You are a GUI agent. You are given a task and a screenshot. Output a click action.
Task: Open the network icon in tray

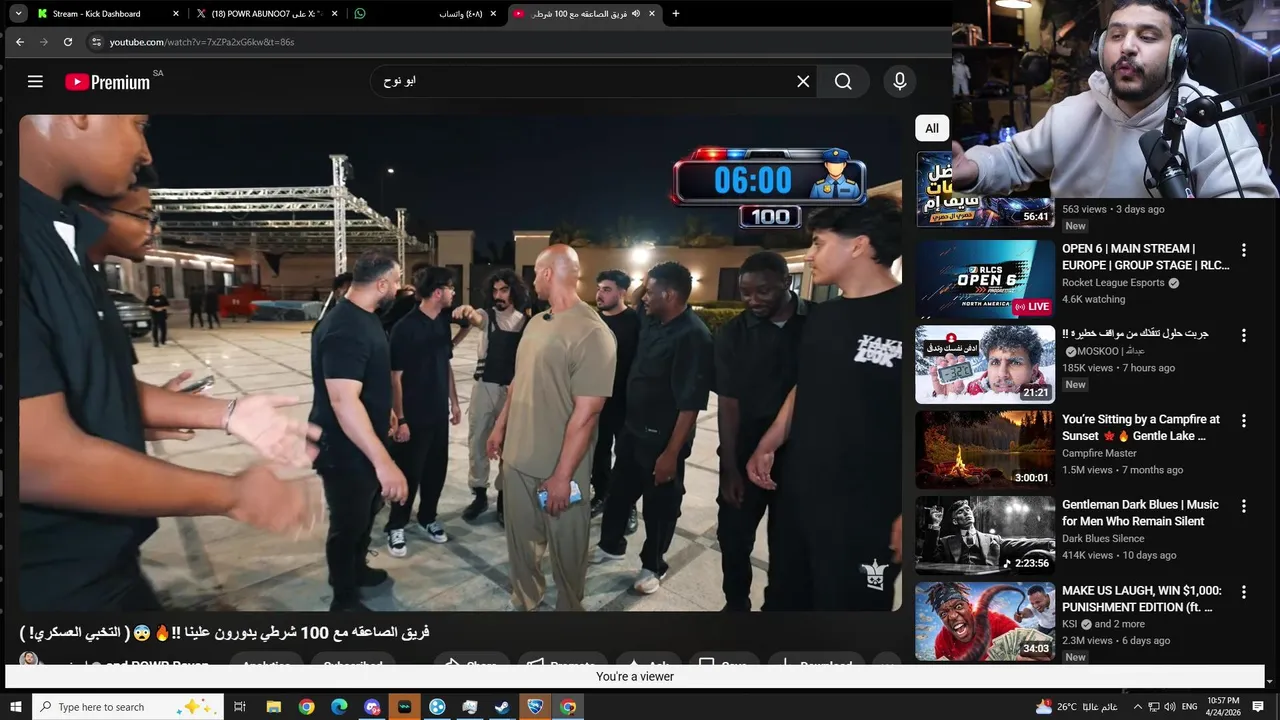pyautogui.click(x=1153, y=707)
